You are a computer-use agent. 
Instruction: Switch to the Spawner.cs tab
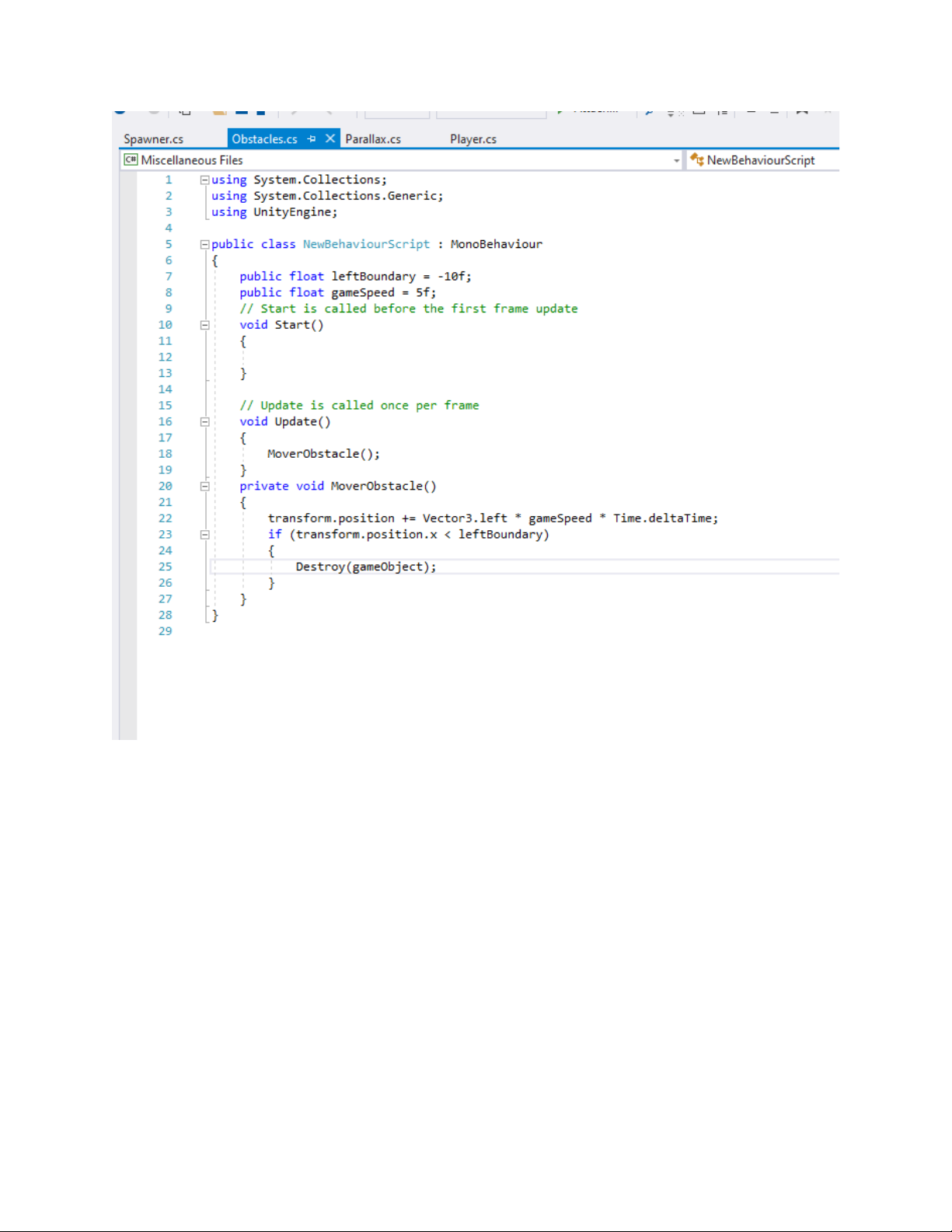(x=154, y=139)
